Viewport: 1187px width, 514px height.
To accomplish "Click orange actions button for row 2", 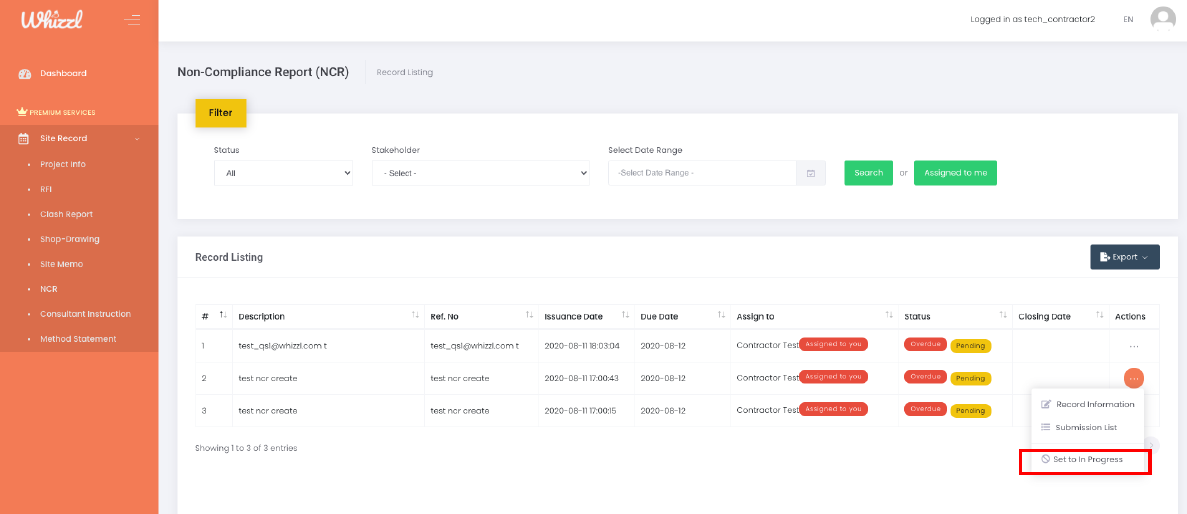I will 1133,378.
